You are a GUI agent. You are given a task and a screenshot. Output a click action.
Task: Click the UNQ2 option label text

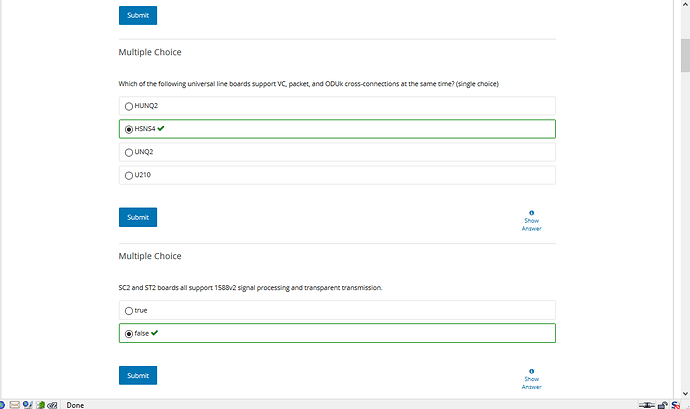144,151
